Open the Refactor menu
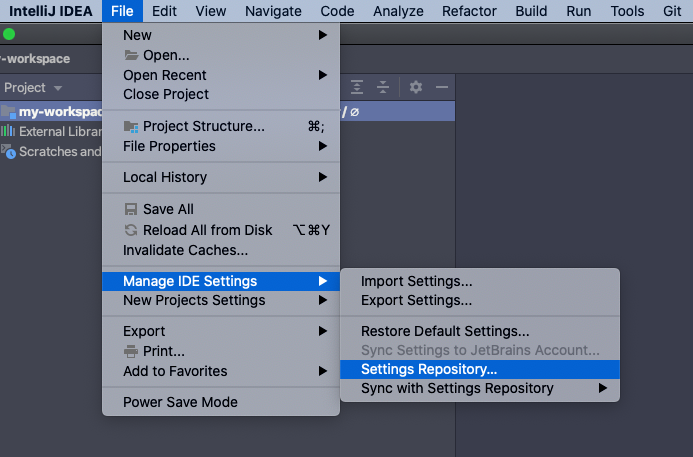 point(469,11)
